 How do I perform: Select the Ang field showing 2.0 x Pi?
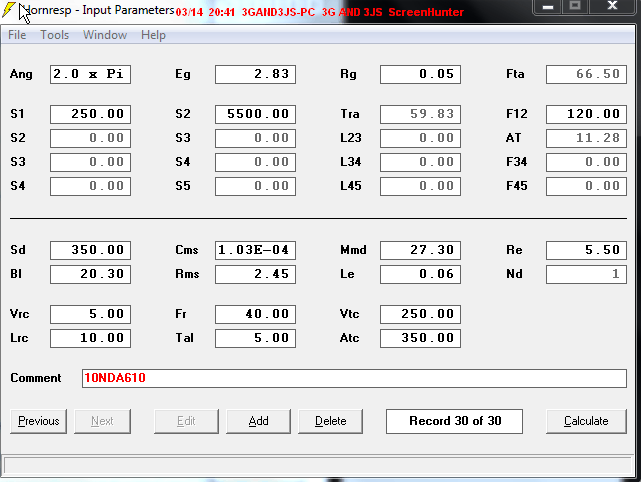click(90, 74)
